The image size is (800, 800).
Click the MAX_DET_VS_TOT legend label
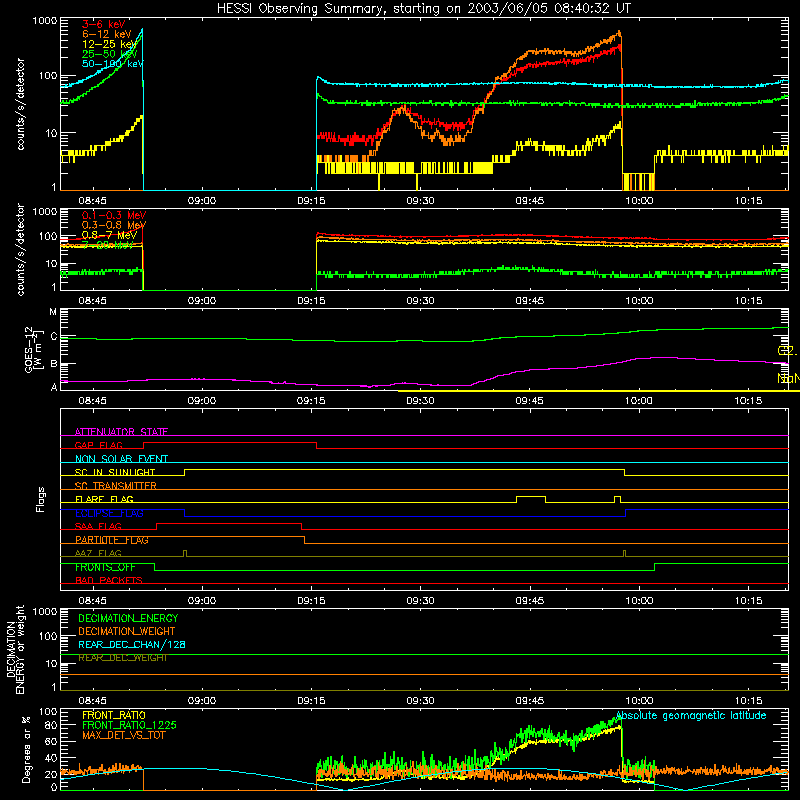124,735
